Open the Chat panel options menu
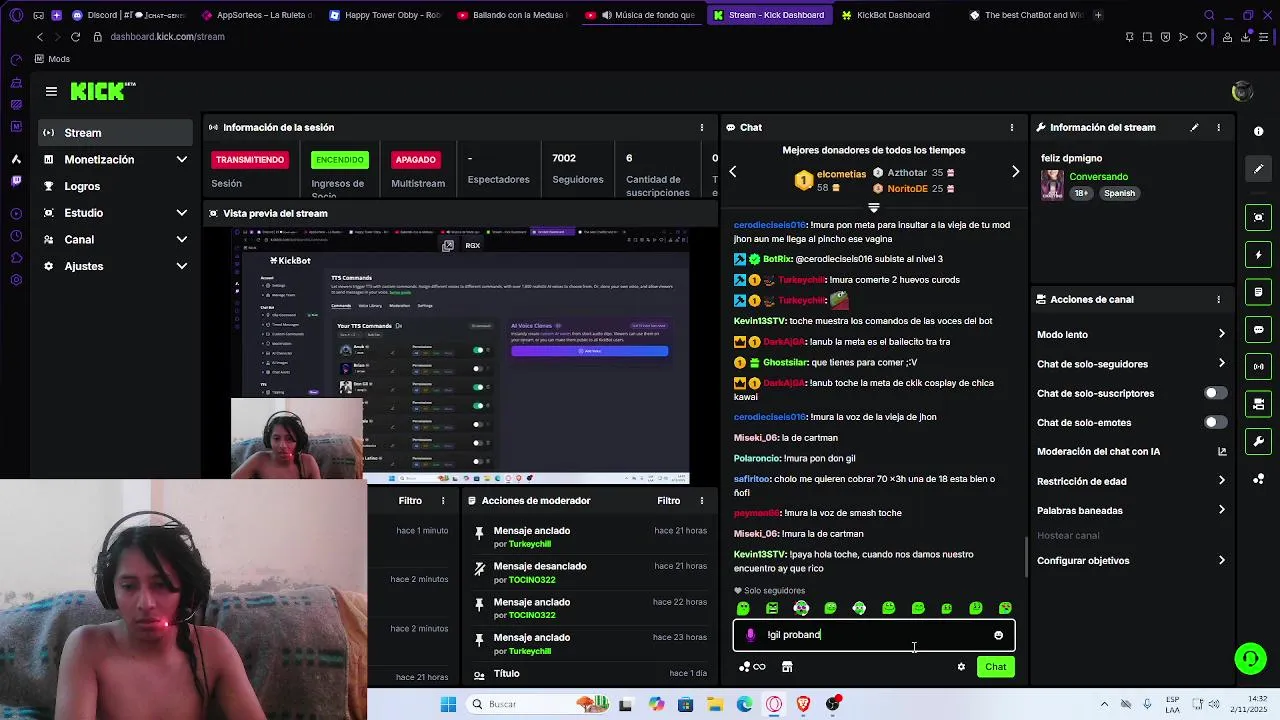1280x720 pixels. pos(1012,127)
